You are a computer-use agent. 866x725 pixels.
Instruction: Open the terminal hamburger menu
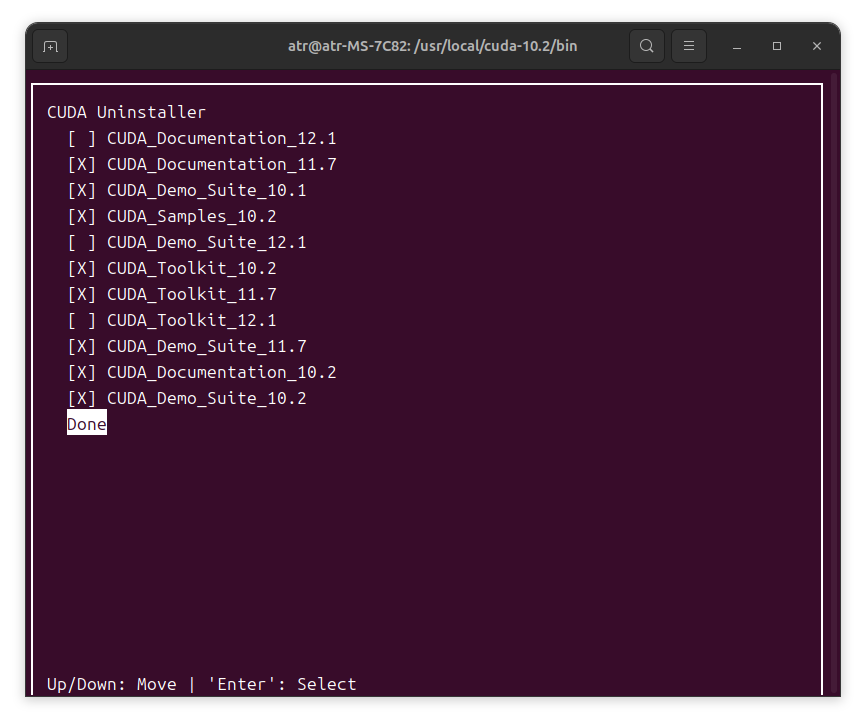click(x=689, y=46)
